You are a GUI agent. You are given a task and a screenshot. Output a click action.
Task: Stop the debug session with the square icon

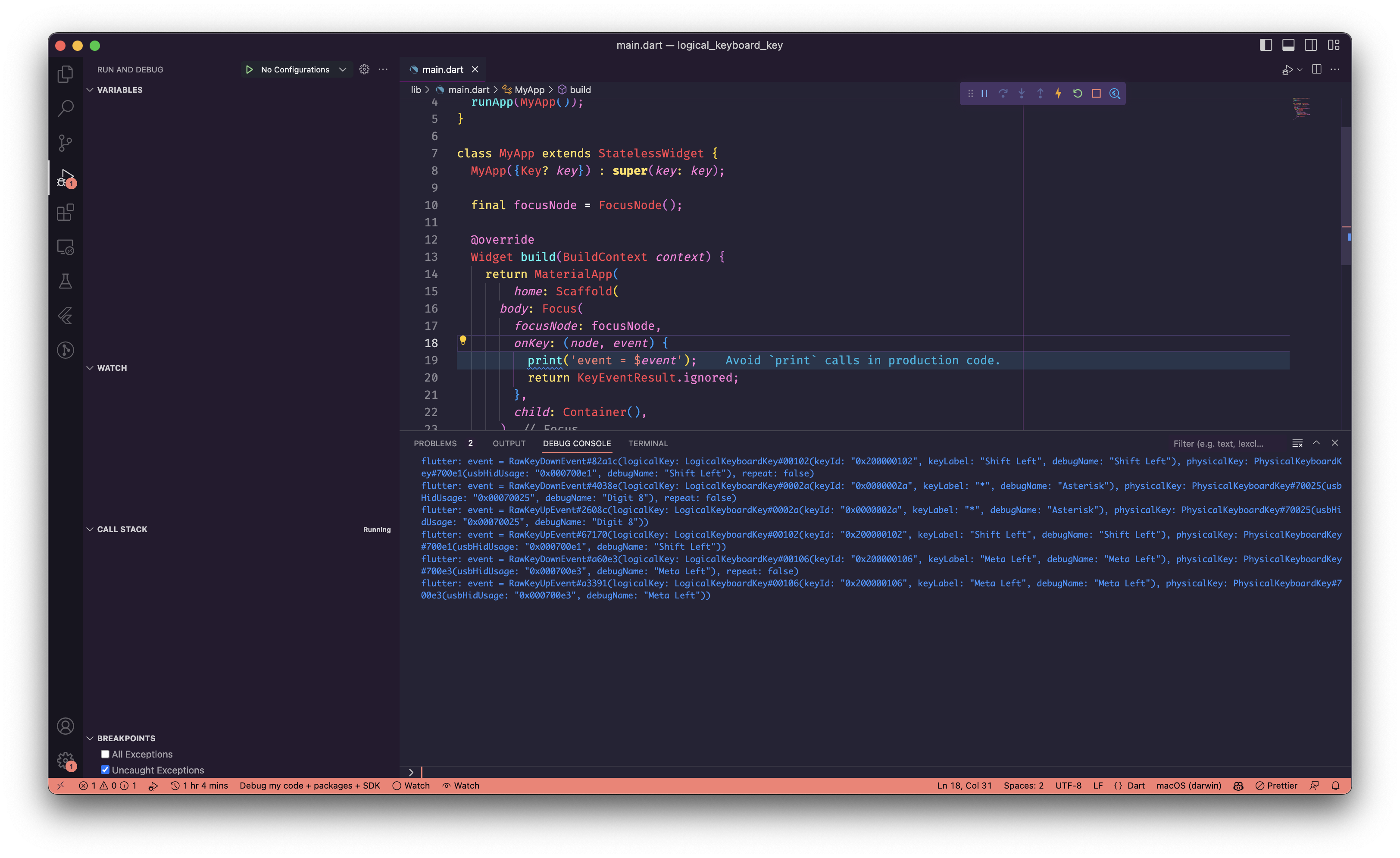click(x=1096, y=93)
